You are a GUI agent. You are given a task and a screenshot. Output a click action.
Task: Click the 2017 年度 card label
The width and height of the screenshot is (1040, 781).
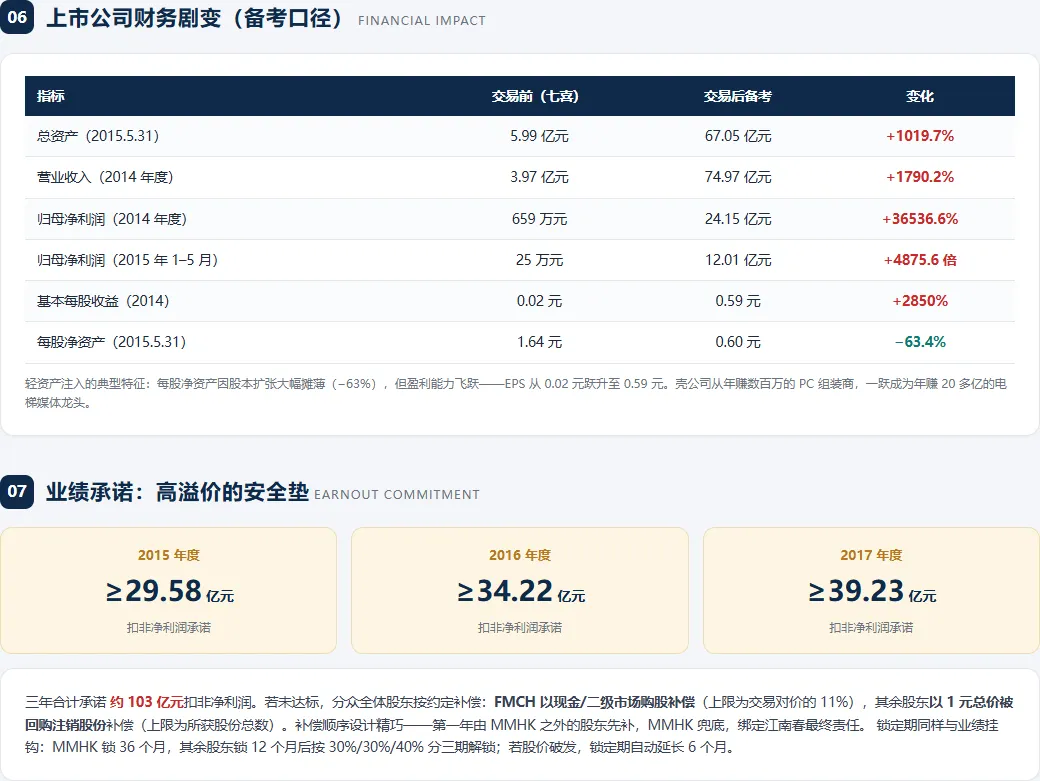coord(871,555)
